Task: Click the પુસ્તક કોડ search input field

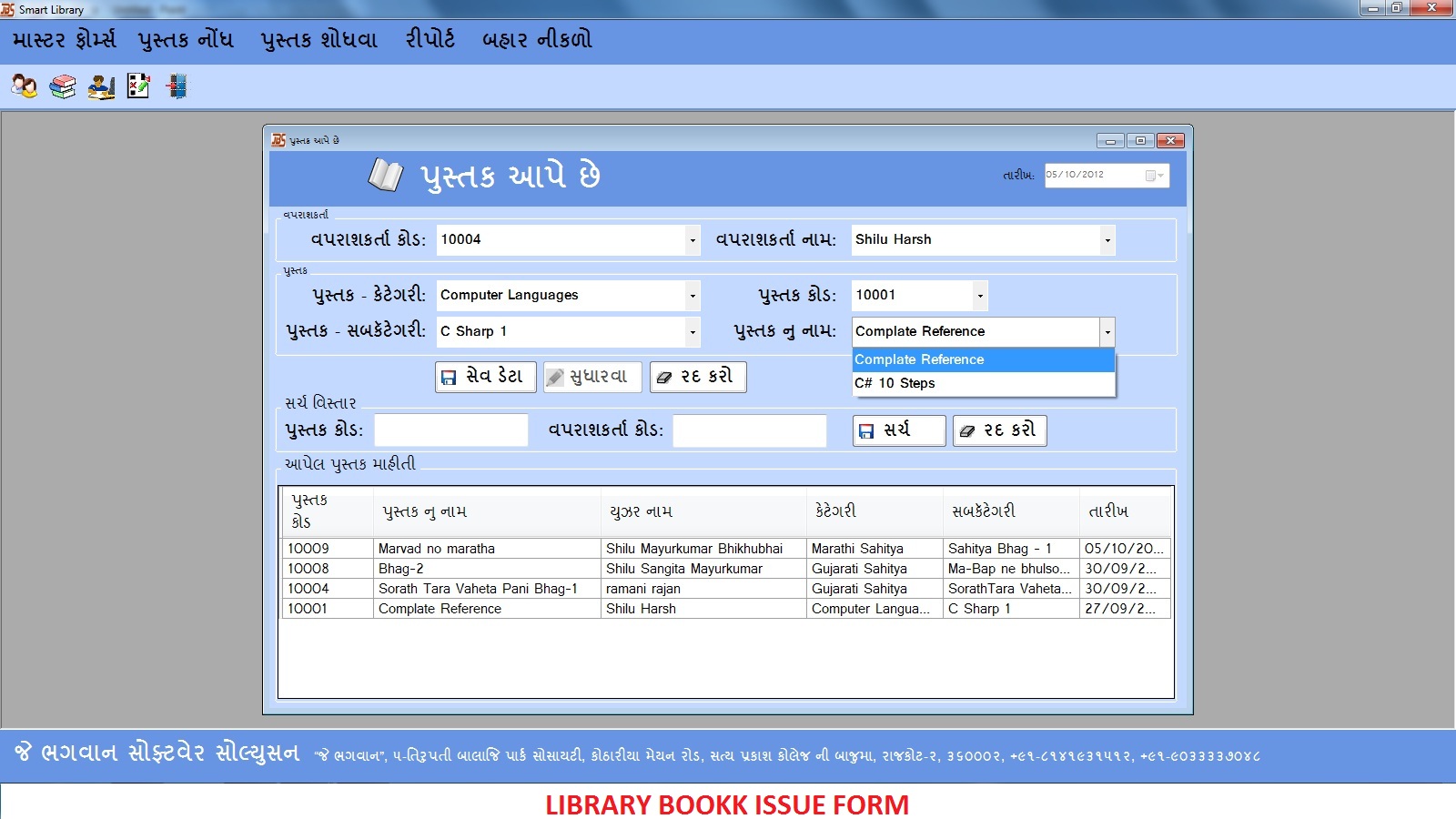Action: pyautogui.click(x=450, y=429)
